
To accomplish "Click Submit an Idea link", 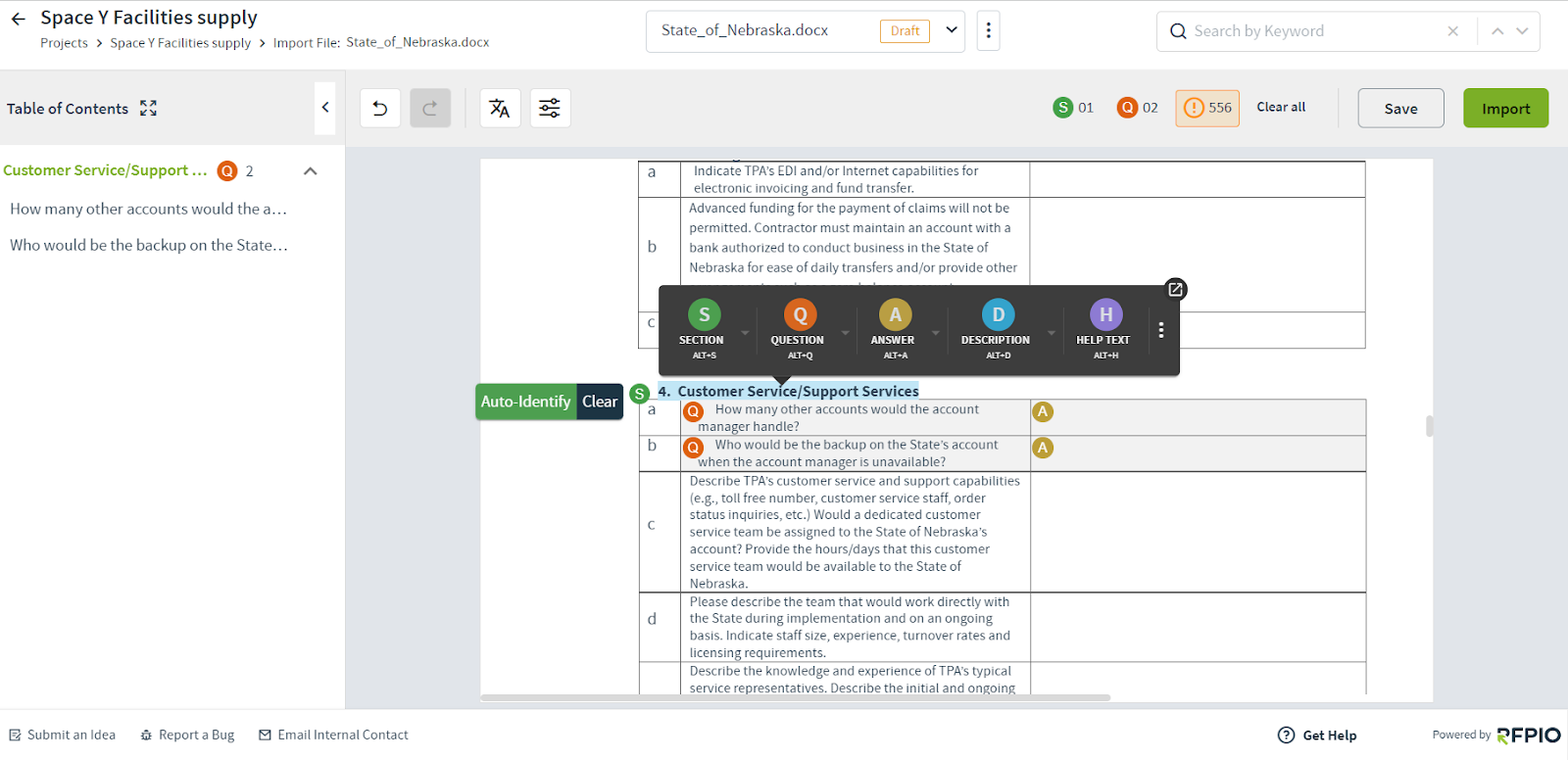I will tap(63, 736).
